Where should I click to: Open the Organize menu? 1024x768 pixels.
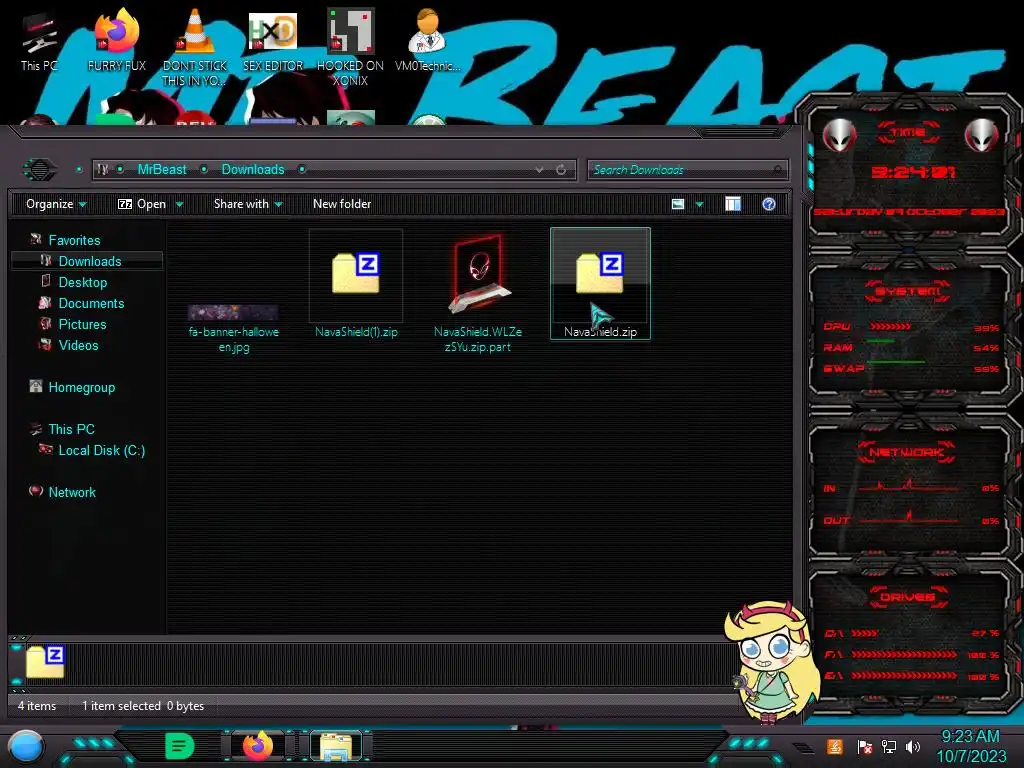[x=56, y=204]
